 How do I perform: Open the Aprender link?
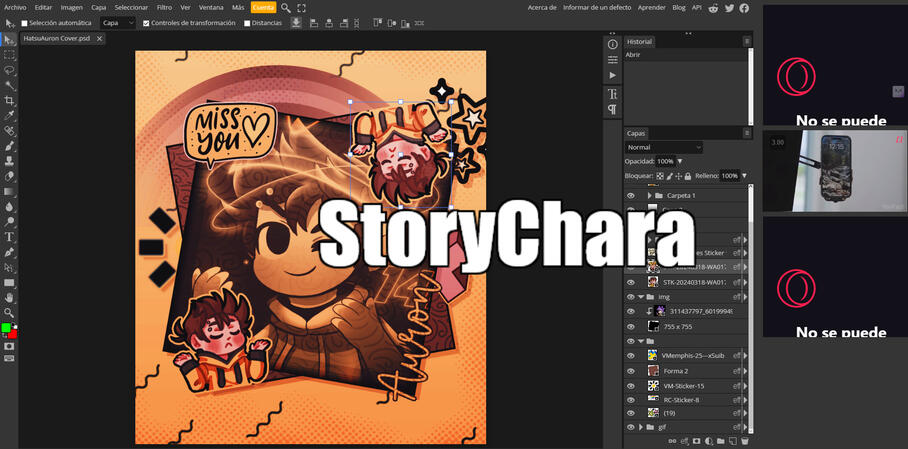651,7
